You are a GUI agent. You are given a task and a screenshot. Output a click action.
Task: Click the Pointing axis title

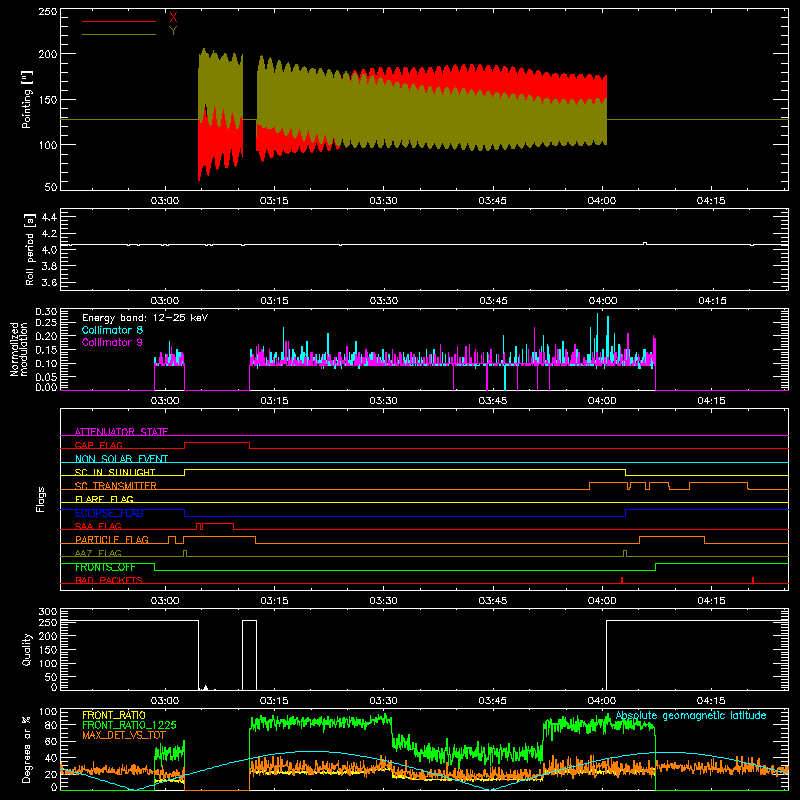[x=27, y=99]
